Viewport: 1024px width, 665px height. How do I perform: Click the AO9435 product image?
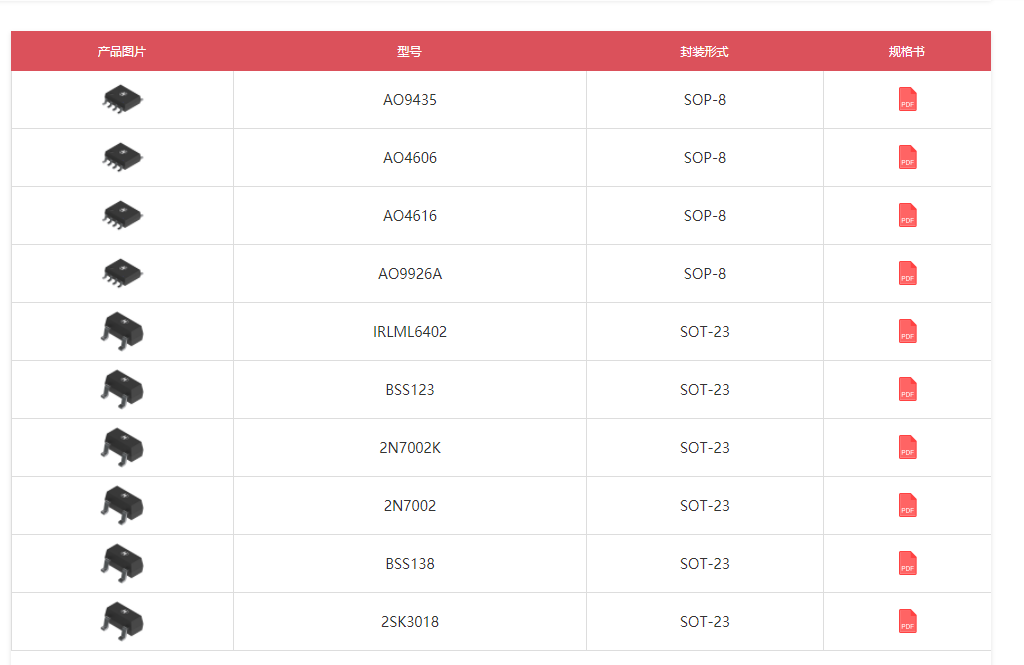point(122,99)
